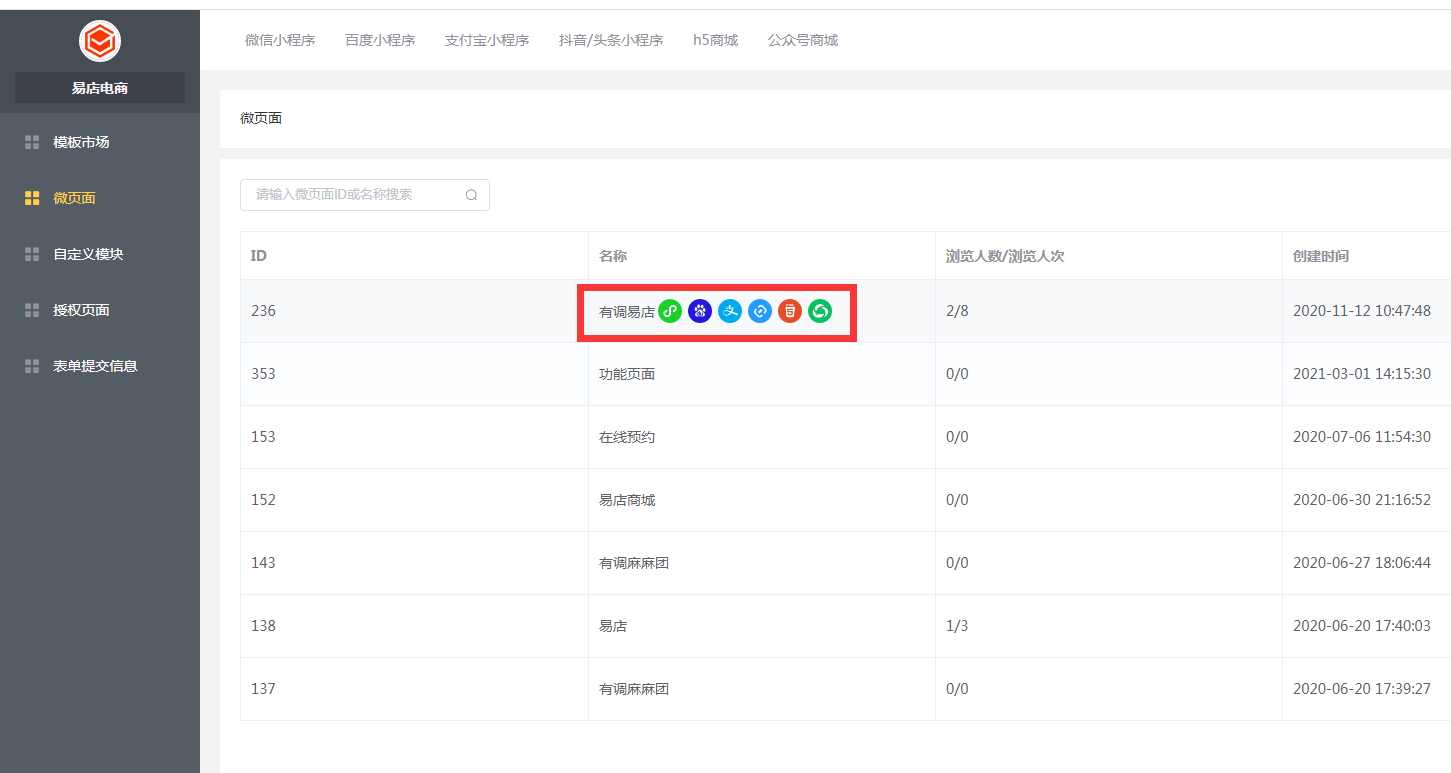The height and width of the screenshot is (773, 1451).
Task: Focus the 微页面 ID or name search field
Action: coord(365,195)
